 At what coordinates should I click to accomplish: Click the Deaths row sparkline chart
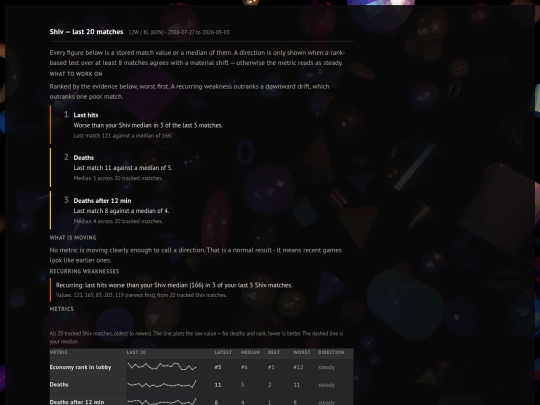162,384
